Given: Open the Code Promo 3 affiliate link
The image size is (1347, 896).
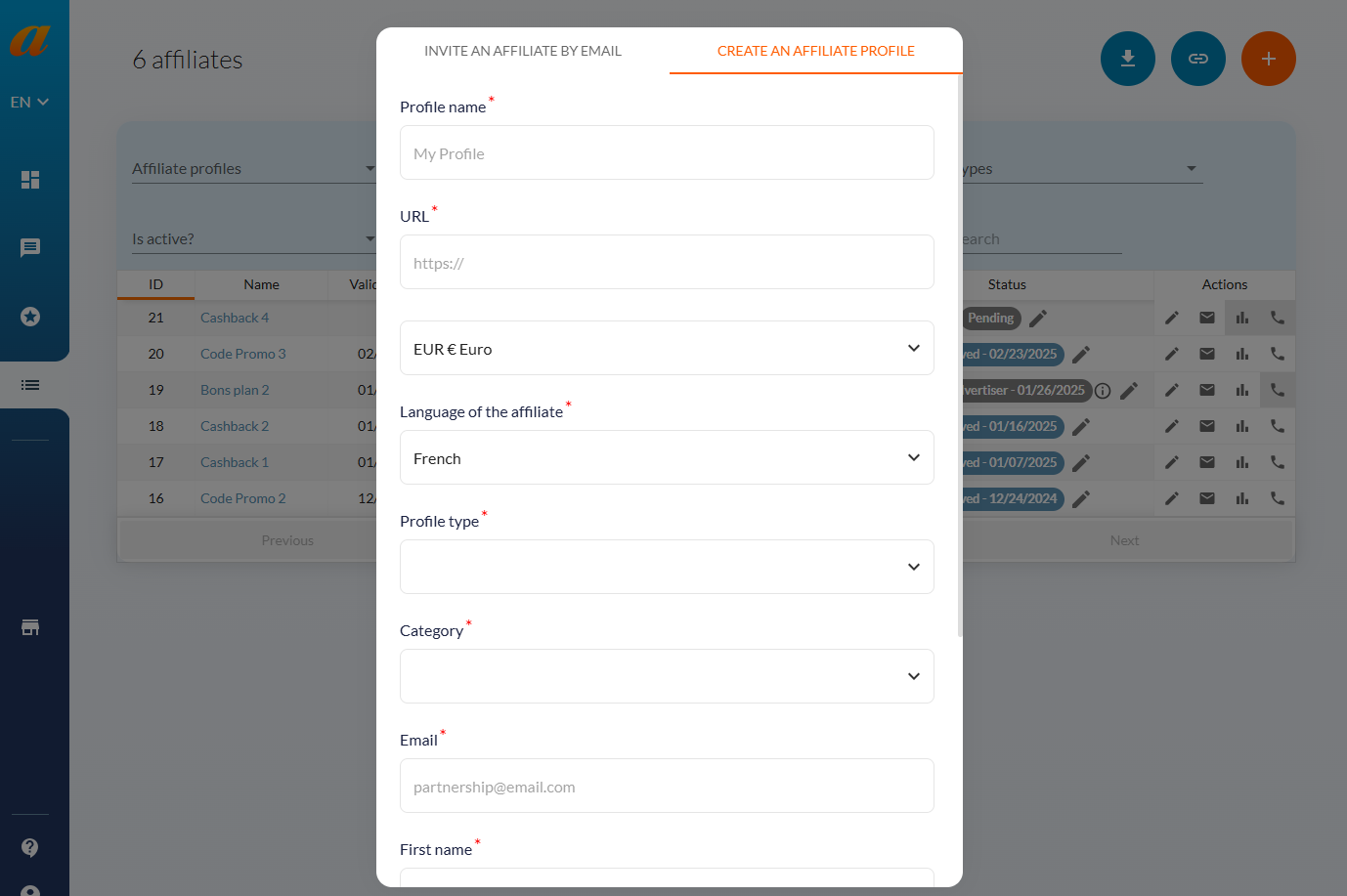Looking at the screenshot, I should coord(243,354).
